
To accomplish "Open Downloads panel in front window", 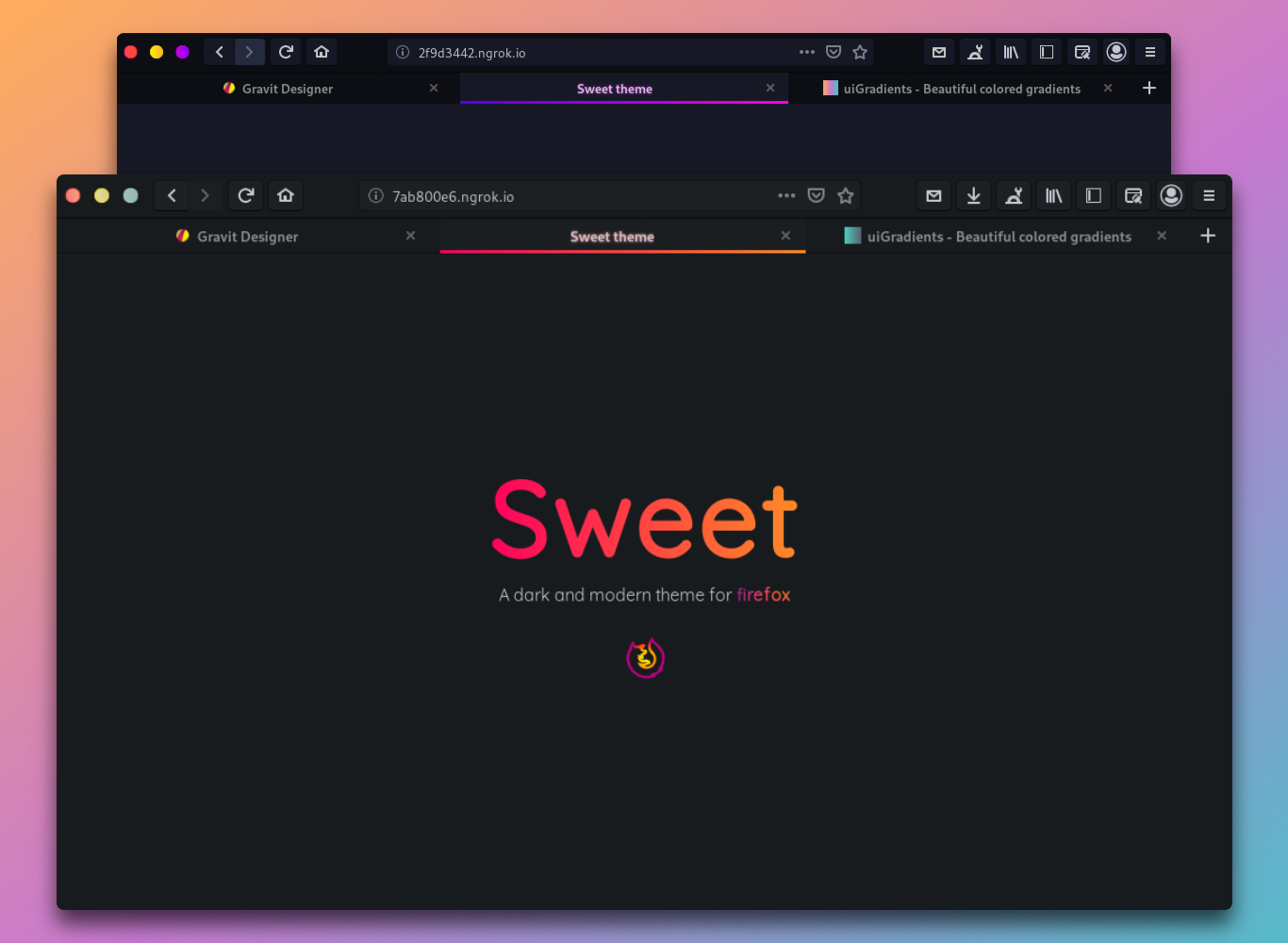I will [x=974, y=195].
